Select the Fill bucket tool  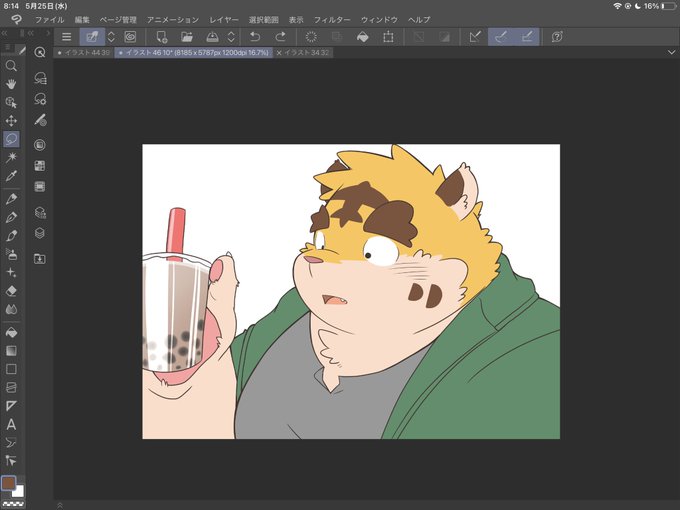[x=11, y=332]
